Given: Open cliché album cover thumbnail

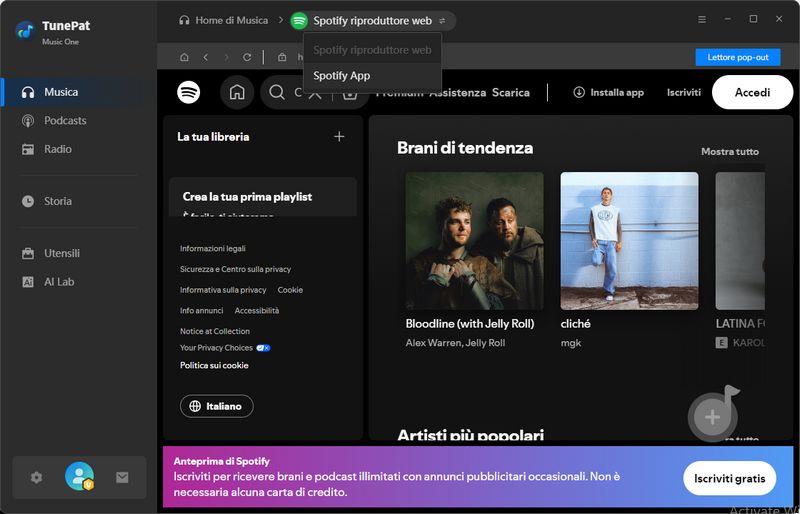Looking at the screenshot, I should pos(629,241).
